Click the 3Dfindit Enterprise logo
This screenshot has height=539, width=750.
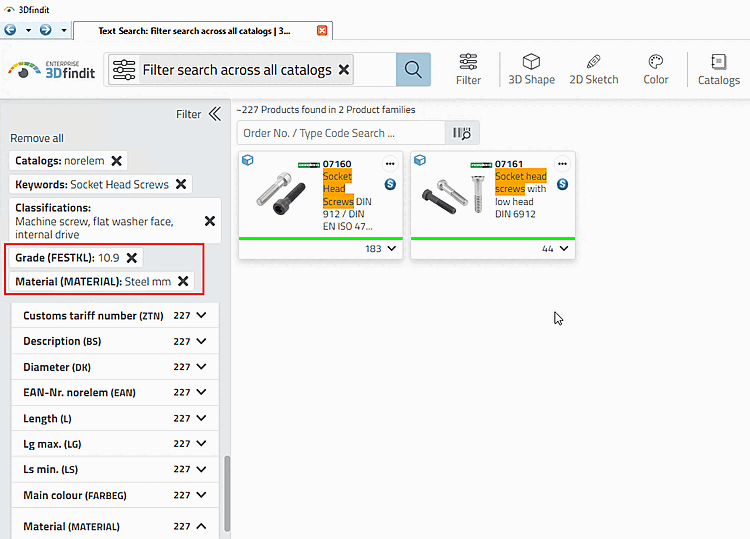(52, 70)
